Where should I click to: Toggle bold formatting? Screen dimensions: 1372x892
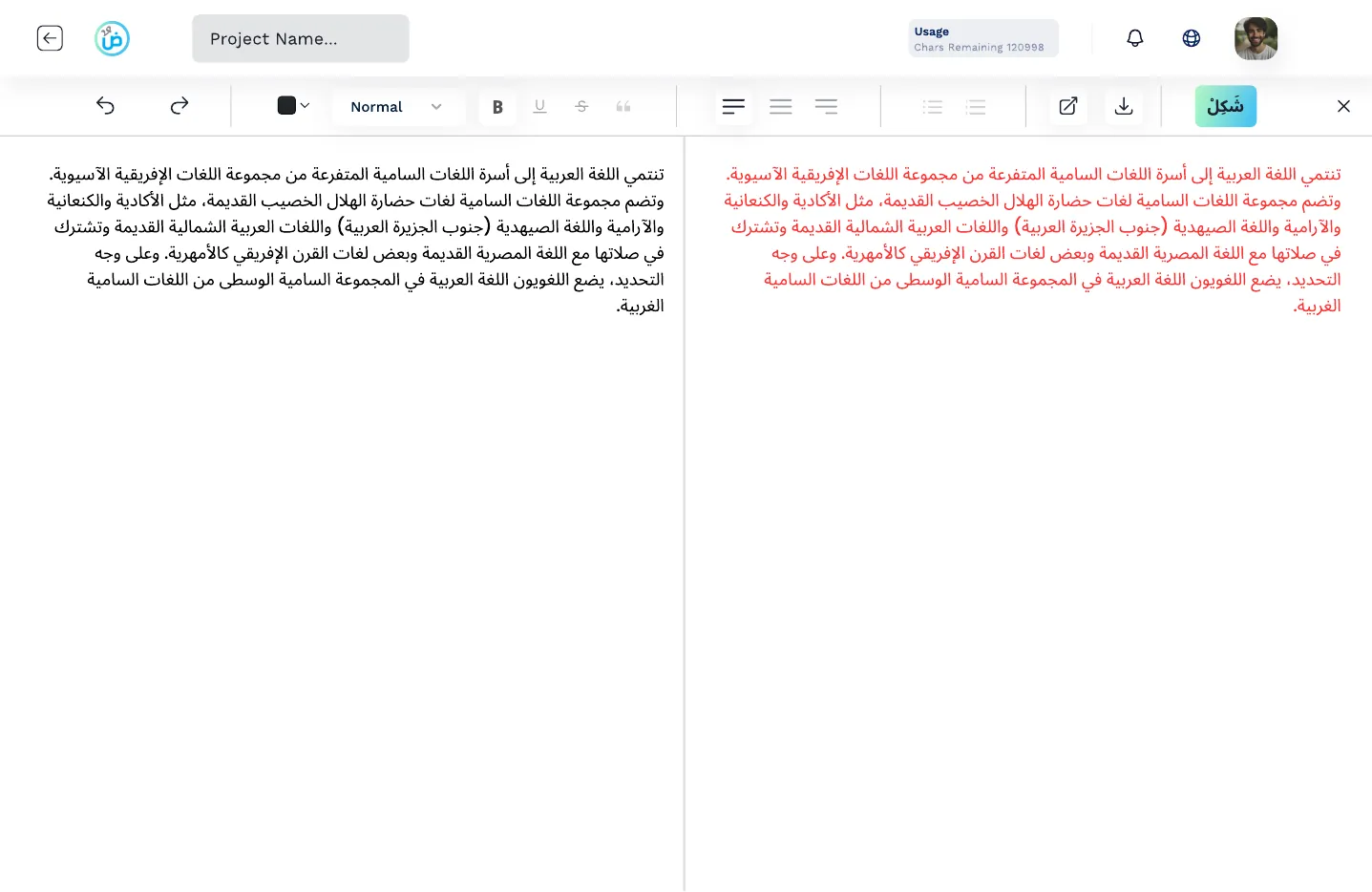(497, 107)
